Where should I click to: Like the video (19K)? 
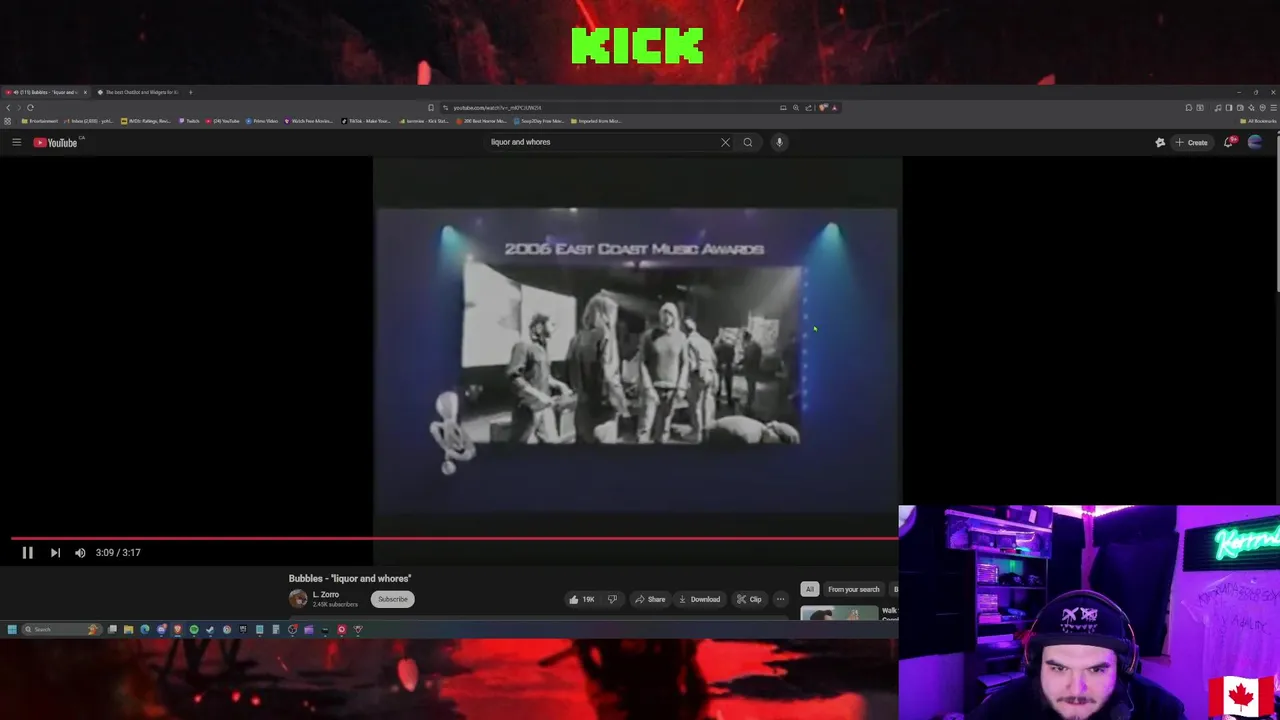581,599
